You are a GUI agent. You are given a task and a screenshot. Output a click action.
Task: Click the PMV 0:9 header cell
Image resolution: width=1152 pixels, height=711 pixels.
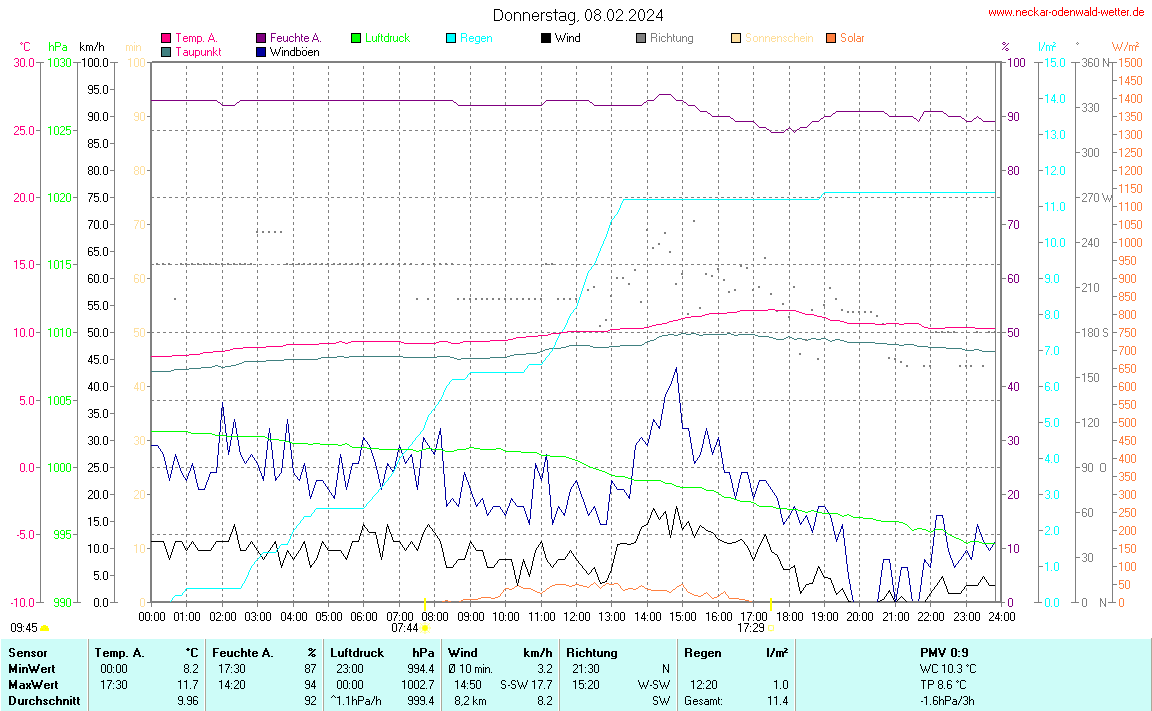pos(944,652)
